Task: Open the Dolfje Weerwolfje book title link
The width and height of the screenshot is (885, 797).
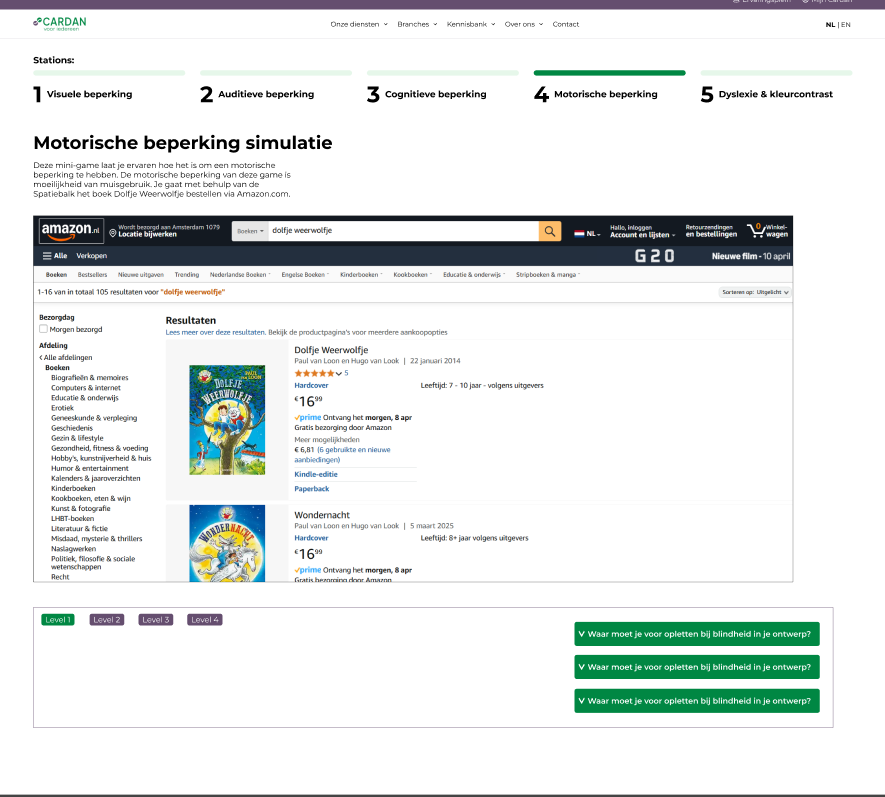Action: coord(331,350)
